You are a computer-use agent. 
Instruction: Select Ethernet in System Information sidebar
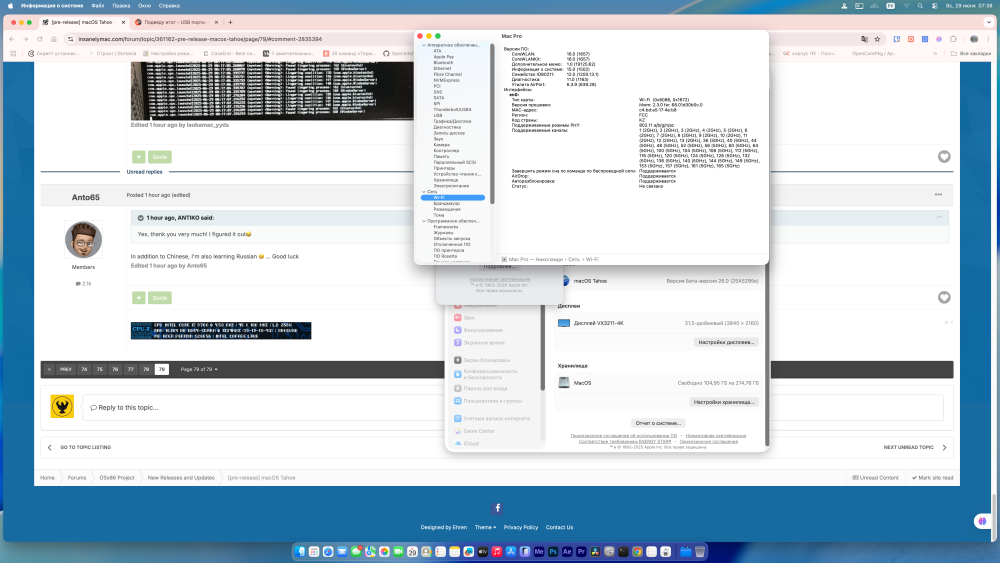442,68
